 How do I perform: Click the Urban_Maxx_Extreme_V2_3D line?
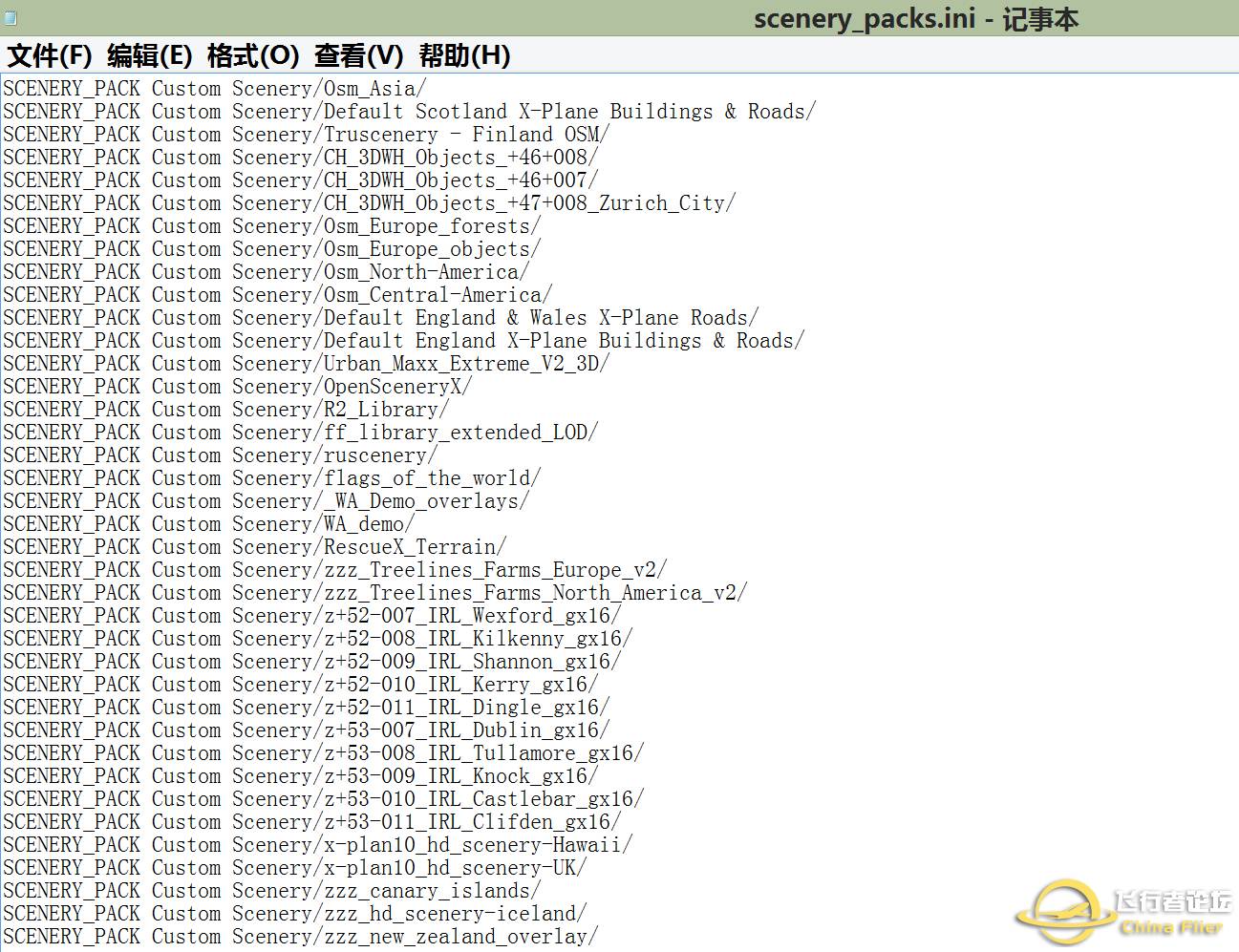(x=306, y=364)
